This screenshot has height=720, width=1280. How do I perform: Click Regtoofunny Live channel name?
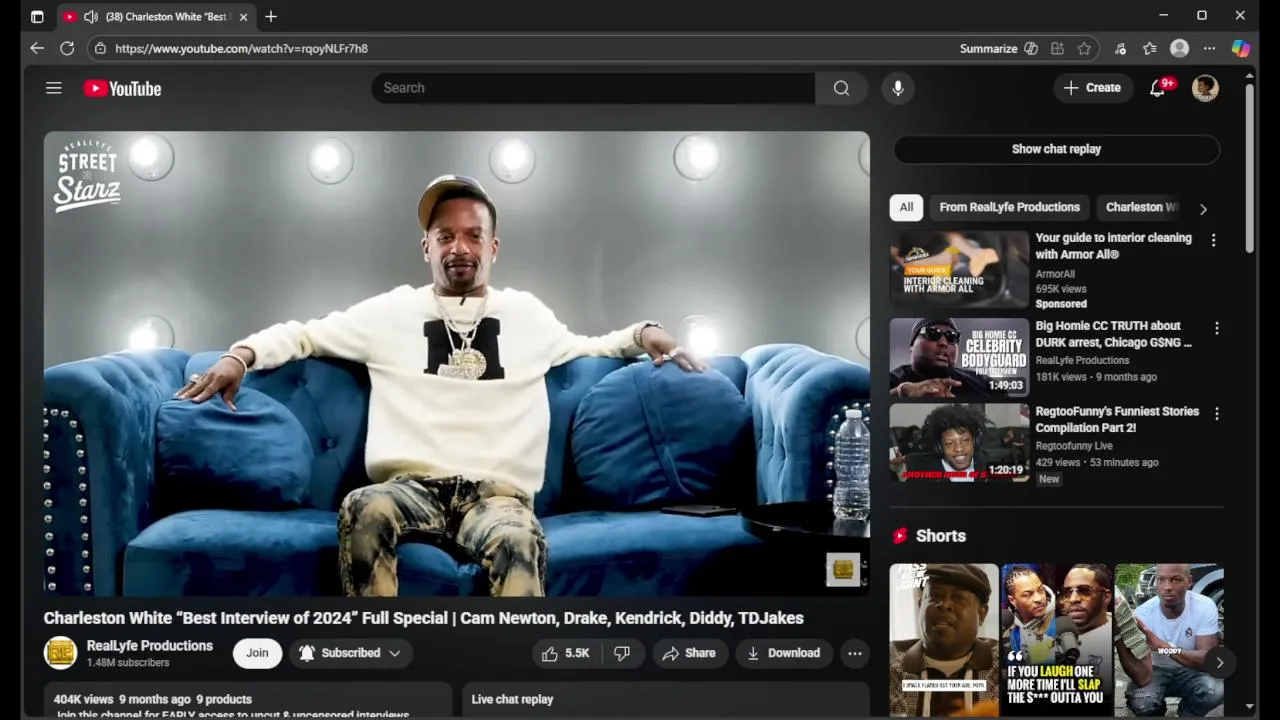click(1074, 446)
